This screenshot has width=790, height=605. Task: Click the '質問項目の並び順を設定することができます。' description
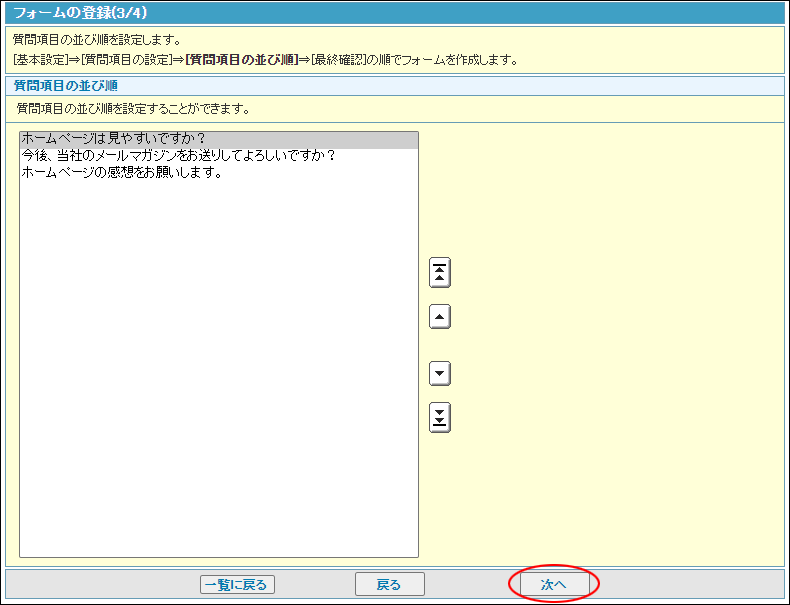tap(133, 108)
